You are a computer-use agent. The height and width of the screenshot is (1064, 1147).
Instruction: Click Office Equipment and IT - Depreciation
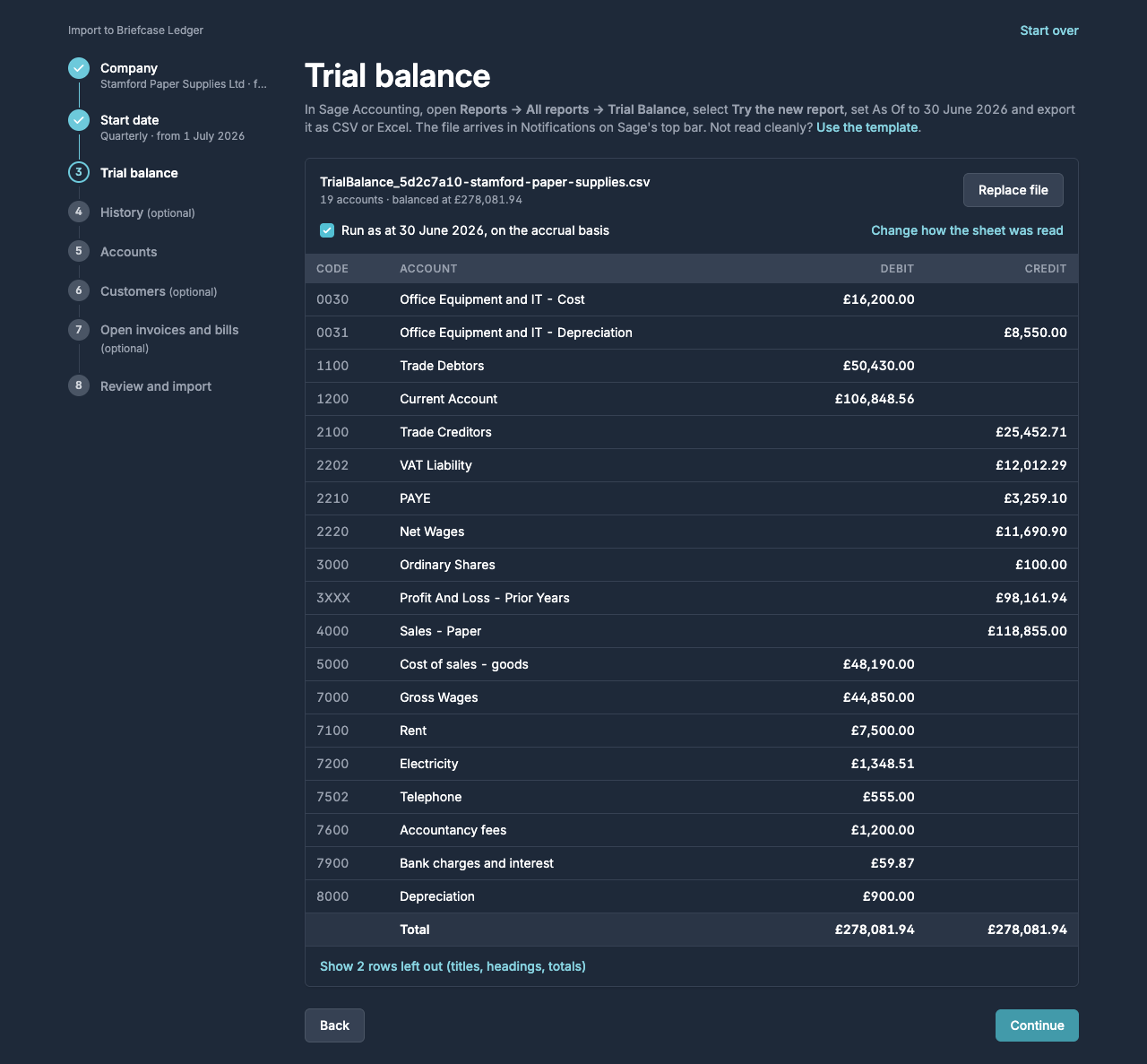516,333
